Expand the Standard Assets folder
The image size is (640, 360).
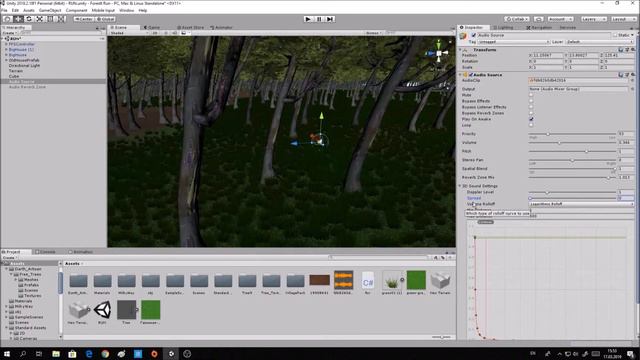coord(7,328)
